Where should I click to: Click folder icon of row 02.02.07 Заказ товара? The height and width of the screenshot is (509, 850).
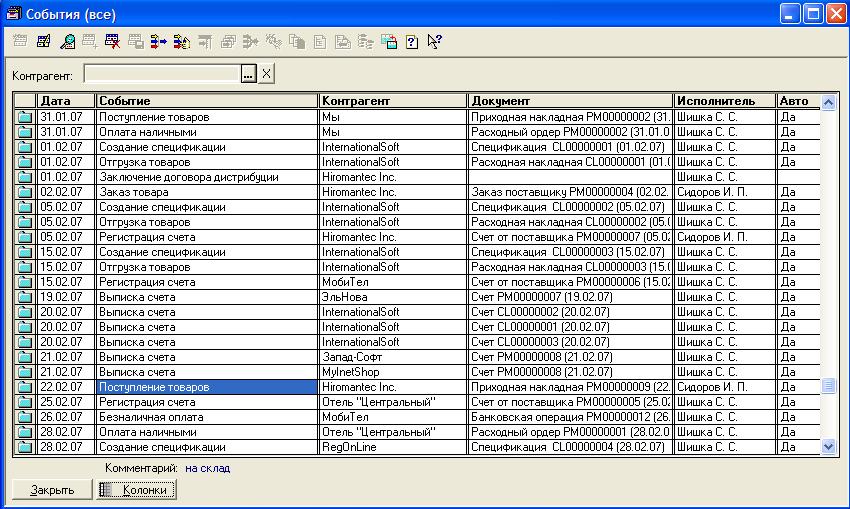(x=24, y=192)
